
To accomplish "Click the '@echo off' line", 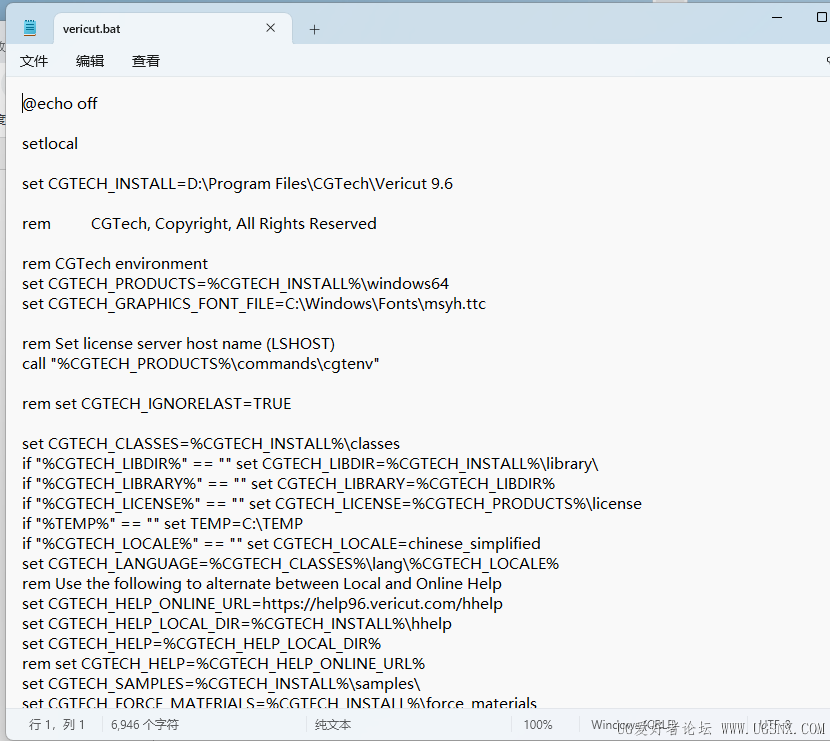I will 60,104.
